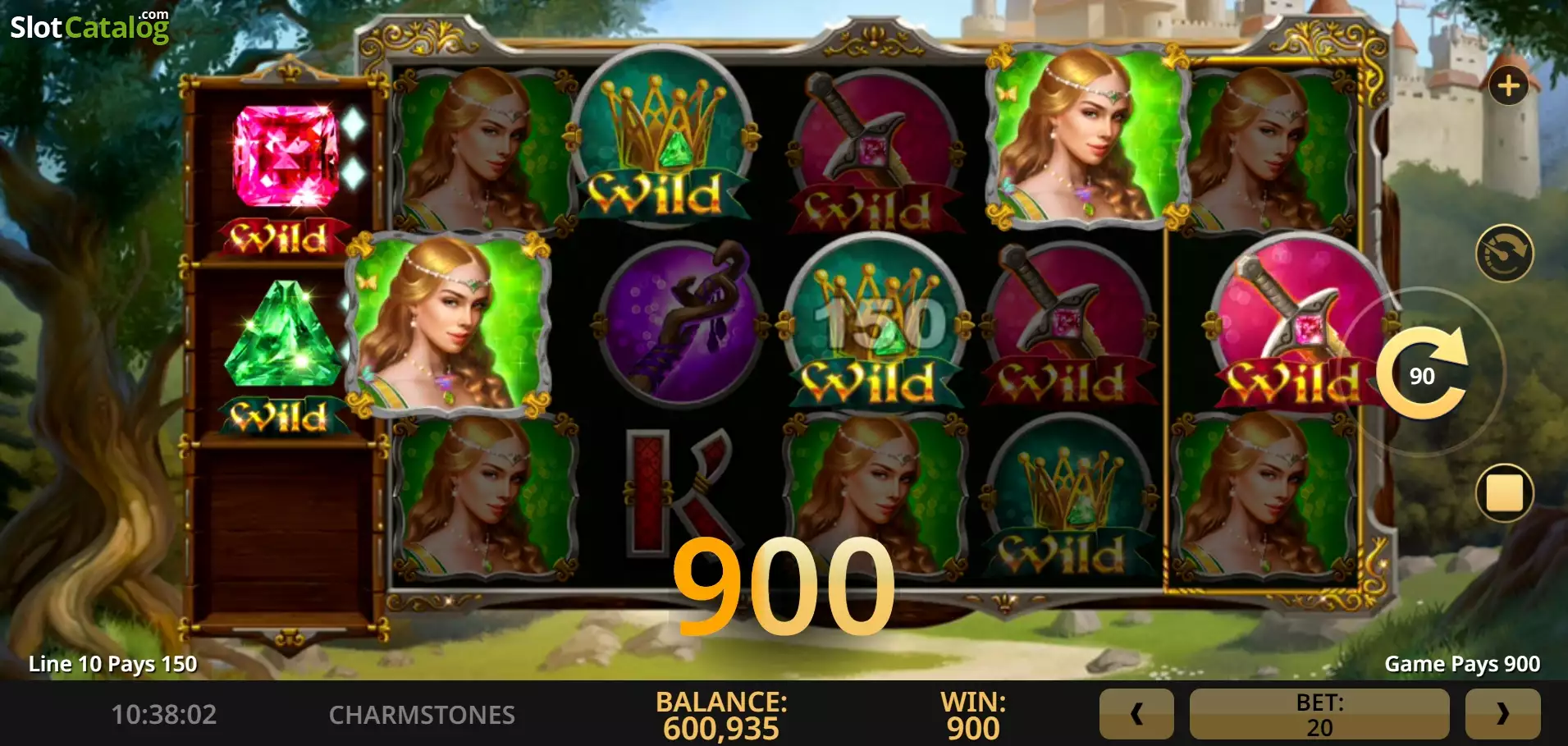Screen dimensions: 1568x746
Task: Open the SlotCatalog.com logo link
Action: coord(89,26)
